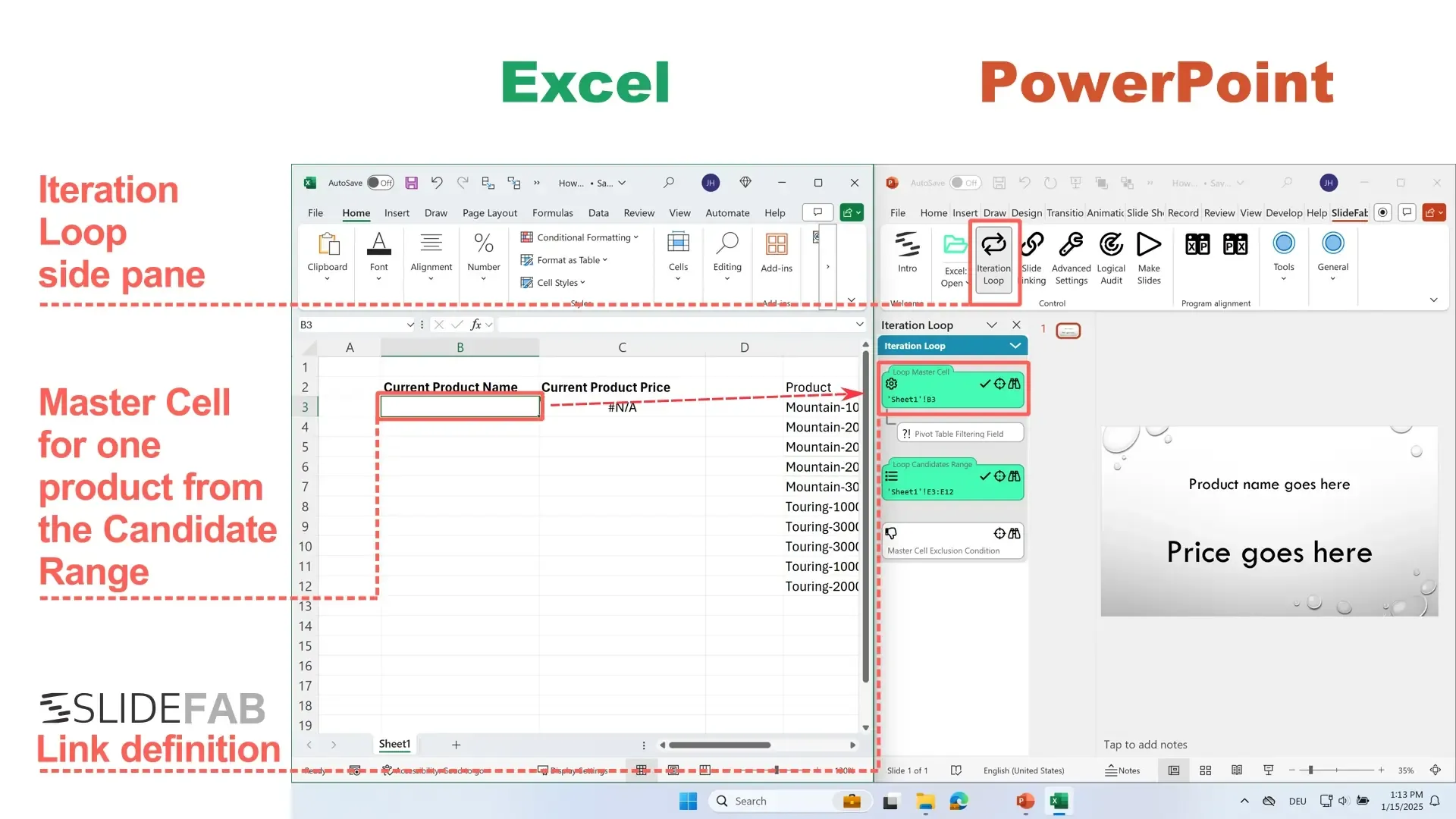Click the Loop Master Cell binoculars icon
The width and height of the screenshot is (1456, 819).
(1014, 384)
